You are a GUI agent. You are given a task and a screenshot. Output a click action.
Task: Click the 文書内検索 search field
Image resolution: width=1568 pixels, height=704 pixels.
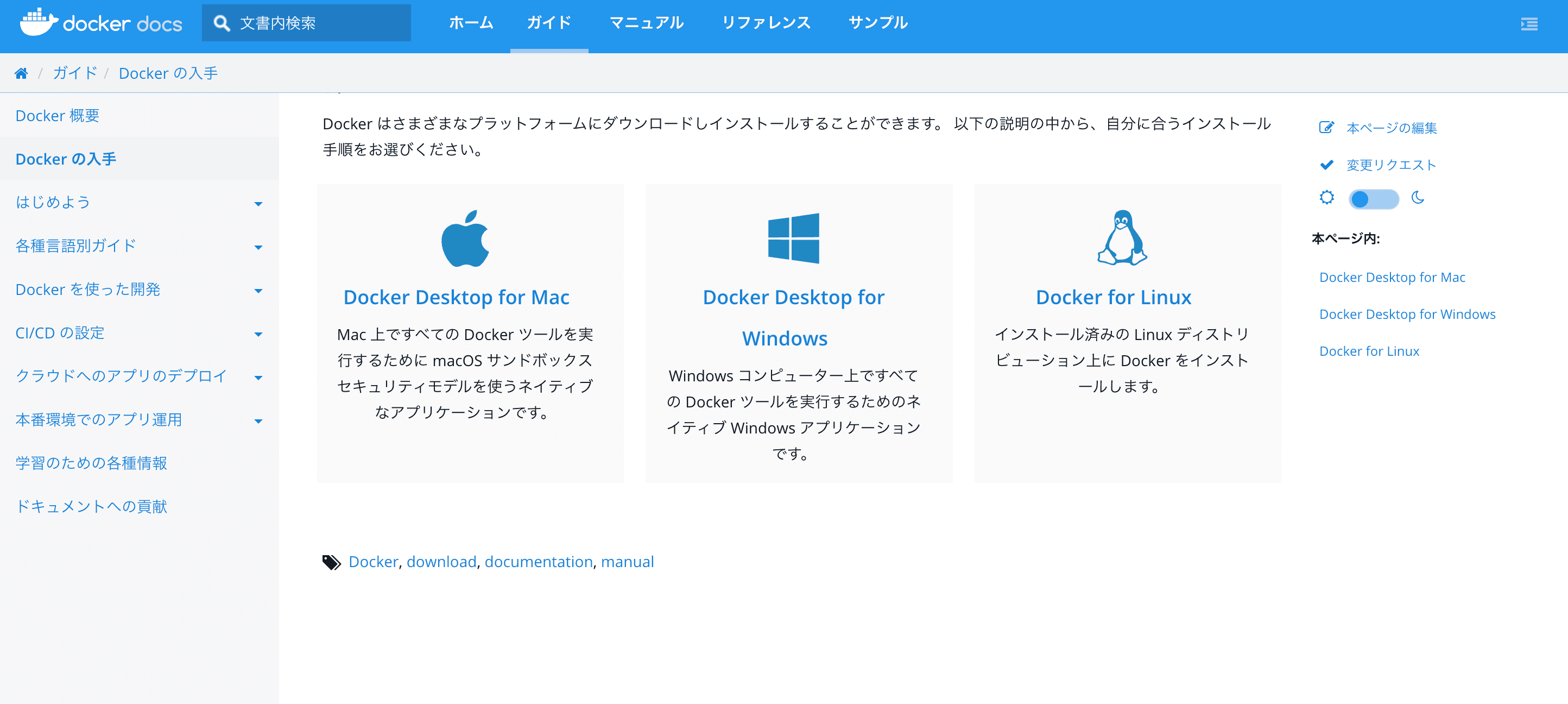(x=306, y=23)
